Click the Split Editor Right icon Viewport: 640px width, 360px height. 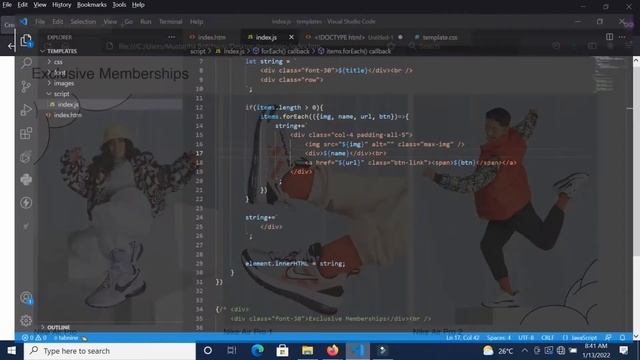[x=609, y=37]
